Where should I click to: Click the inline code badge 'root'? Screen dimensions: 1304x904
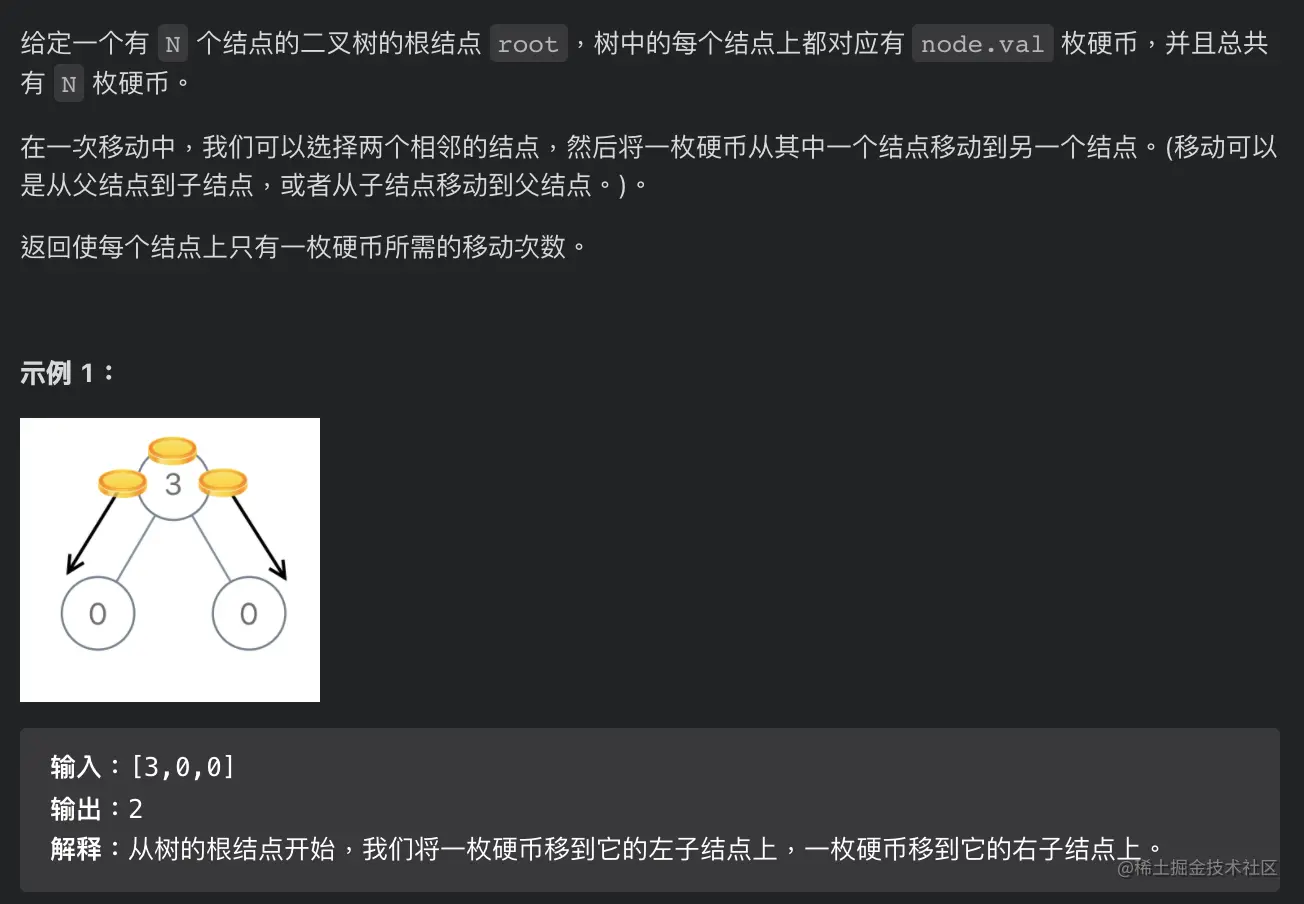point(528,45)
